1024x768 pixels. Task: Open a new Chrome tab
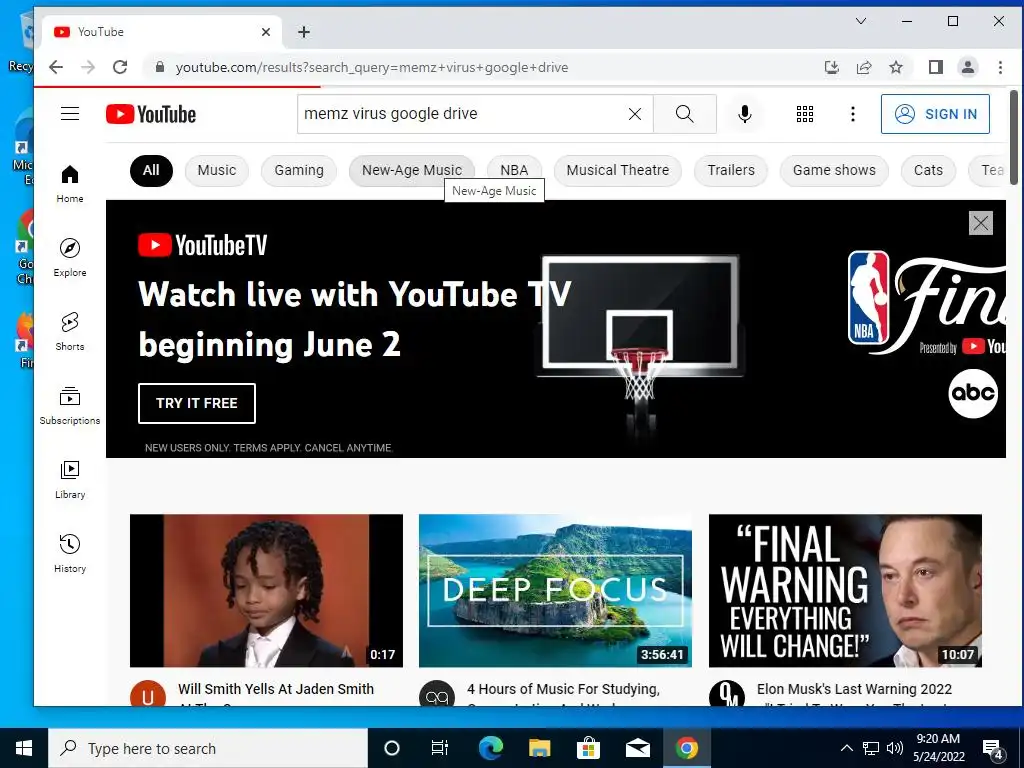[304, 32]
